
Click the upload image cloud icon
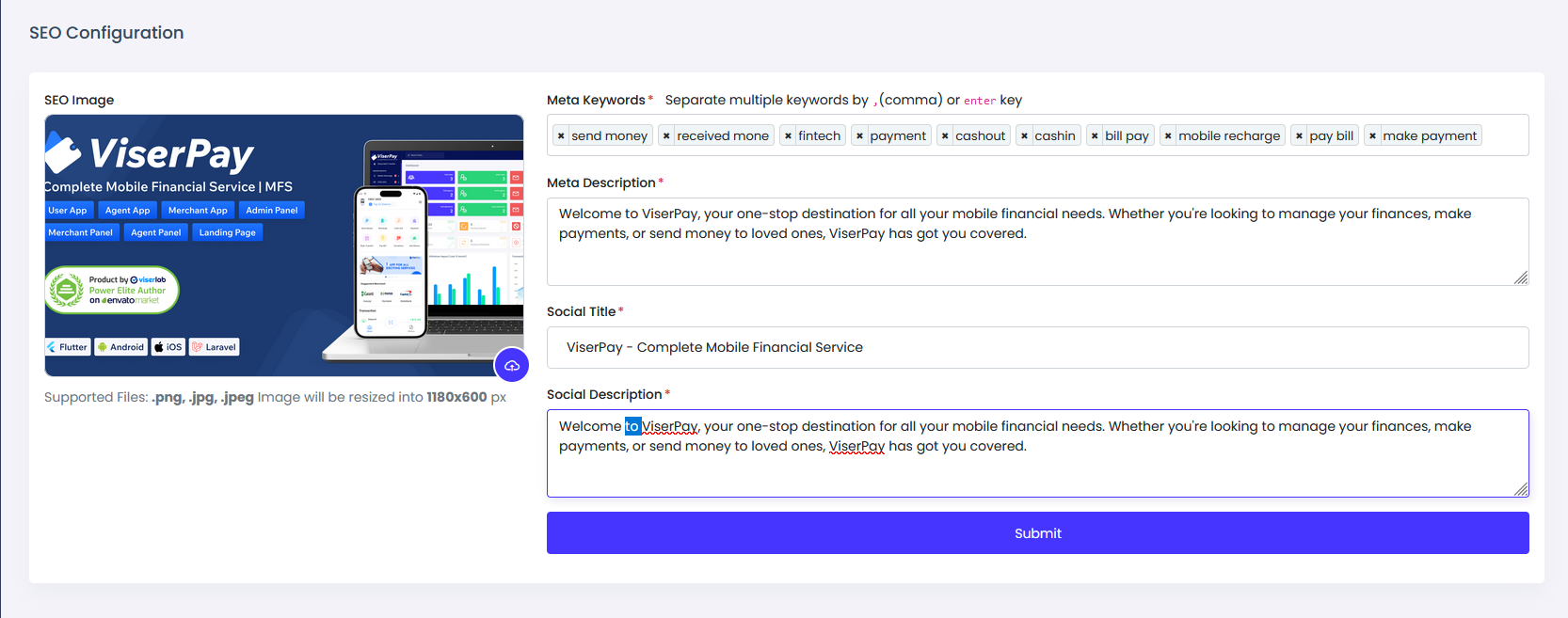[512, 365]
